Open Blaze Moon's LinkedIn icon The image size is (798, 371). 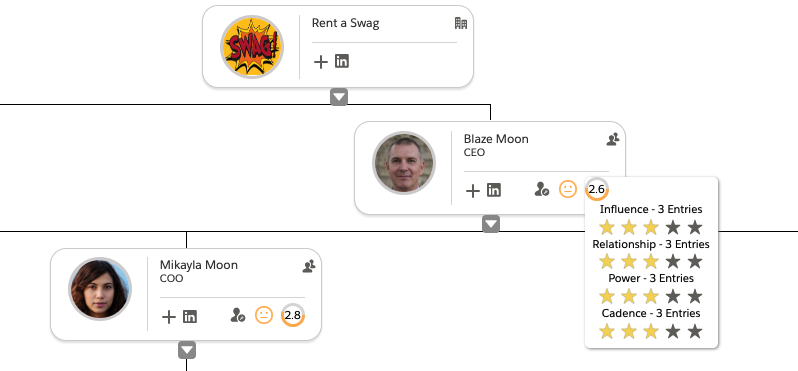click(x=494, y=190)
